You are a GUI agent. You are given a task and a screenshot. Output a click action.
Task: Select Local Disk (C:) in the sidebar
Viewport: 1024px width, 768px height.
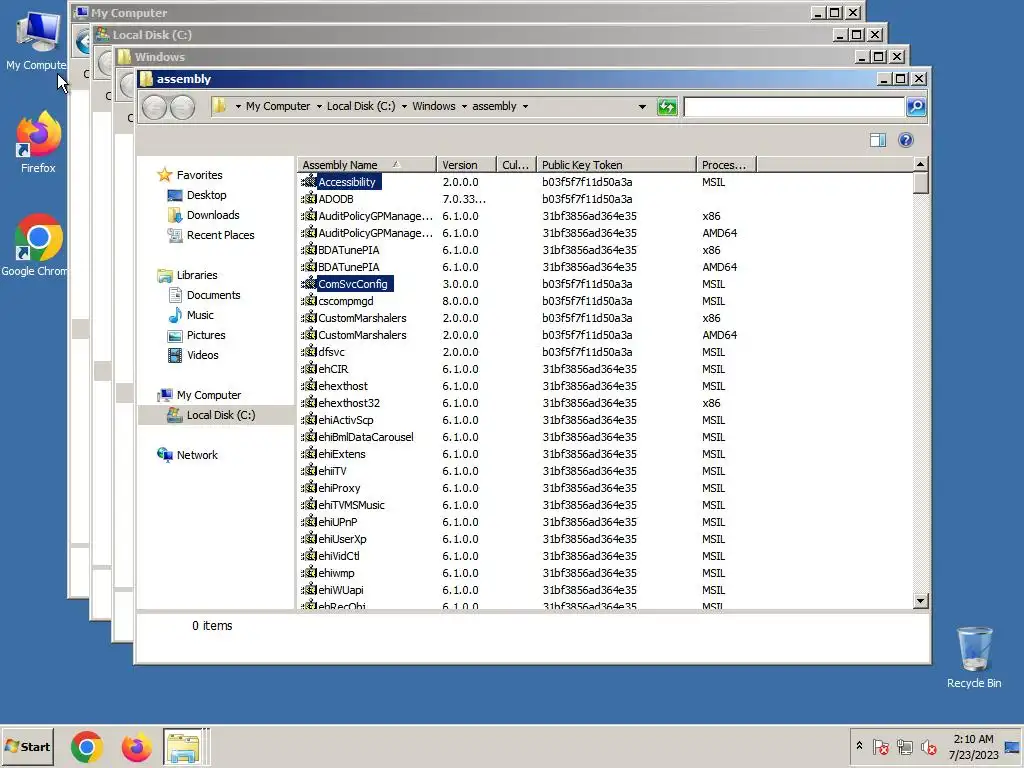[x=221, y=415]
